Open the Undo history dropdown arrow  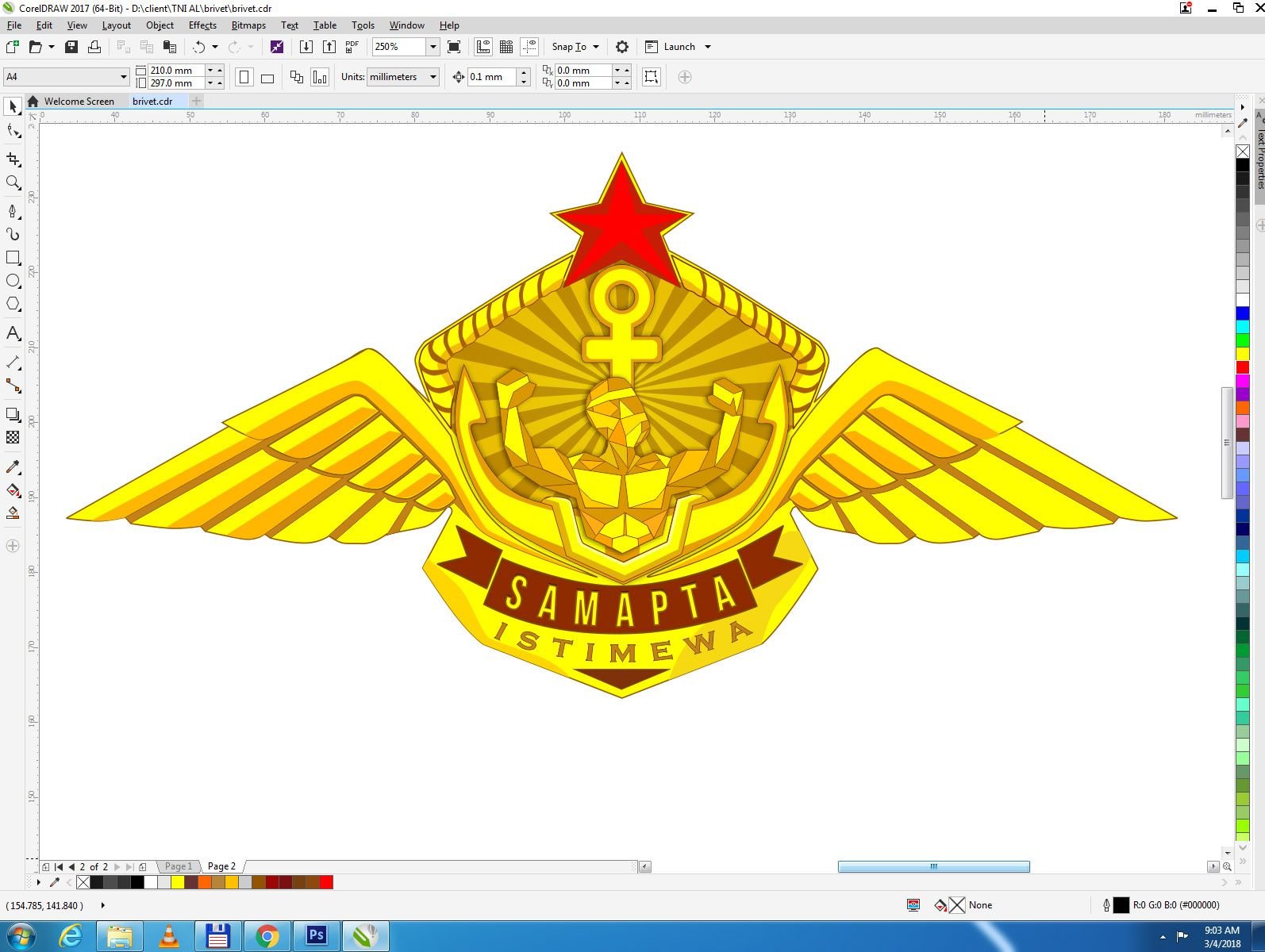[x=215, y=47]
